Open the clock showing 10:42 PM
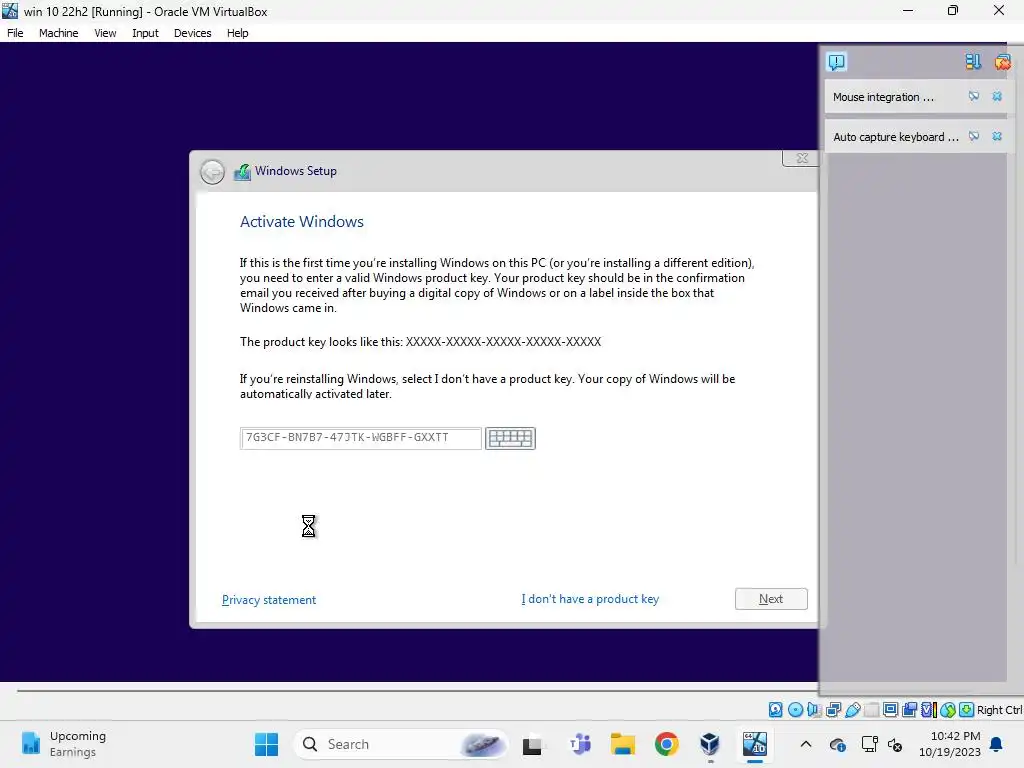This screenshot has height=768, width=1024. point(950,744)
